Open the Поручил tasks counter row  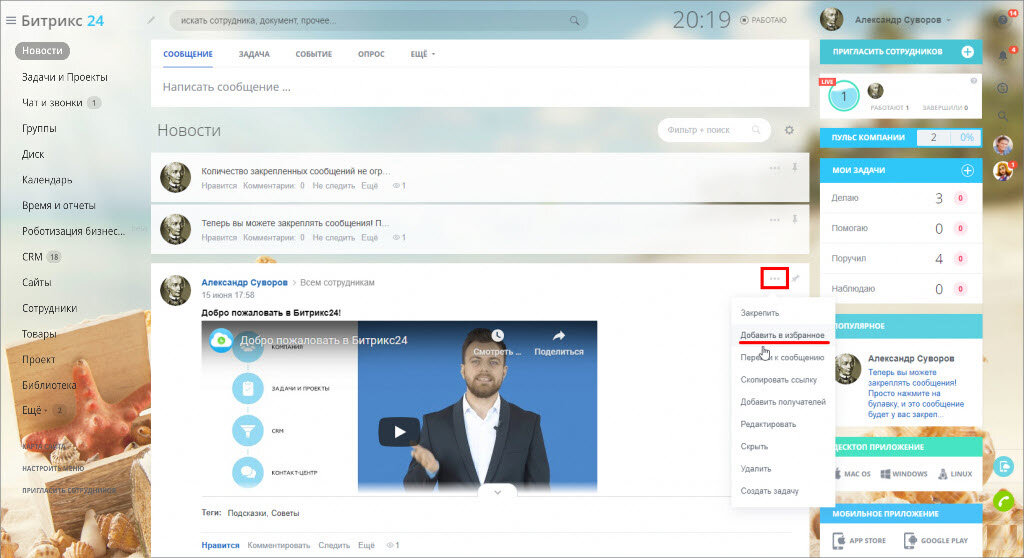tap(901, 258)
